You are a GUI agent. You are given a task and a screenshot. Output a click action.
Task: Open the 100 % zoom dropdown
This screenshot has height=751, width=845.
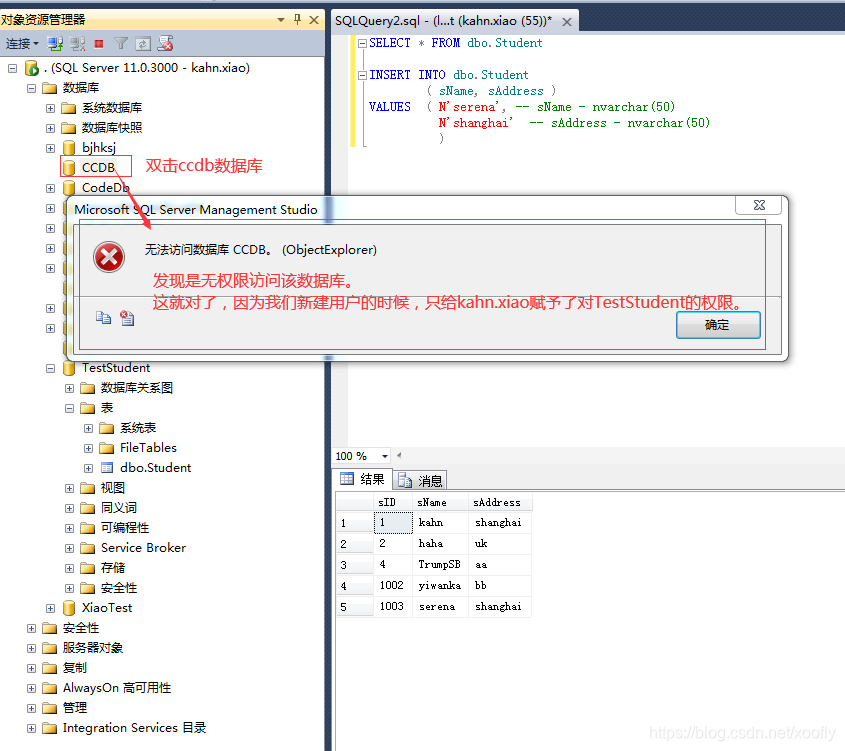385,456
